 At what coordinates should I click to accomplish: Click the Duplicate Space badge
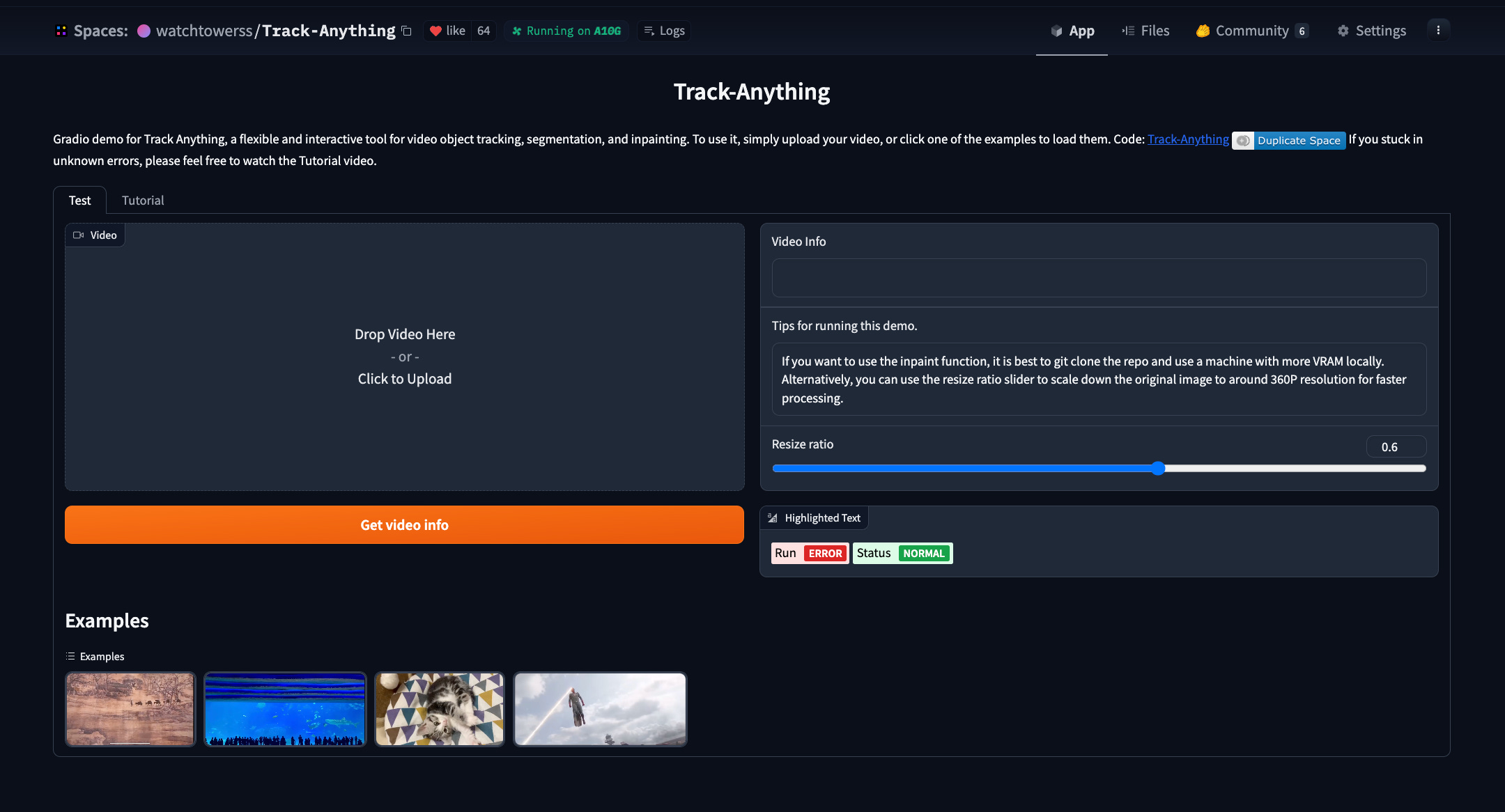coord(1289,140)
